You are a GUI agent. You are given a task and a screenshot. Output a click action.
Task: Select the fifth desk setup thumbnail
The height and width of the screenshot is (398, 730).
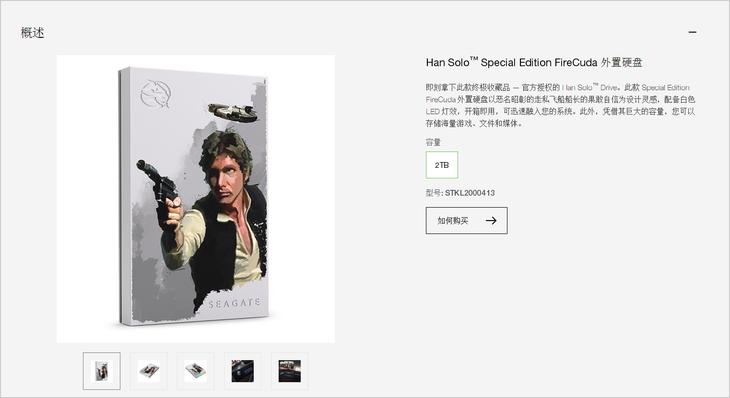(290, 371)
